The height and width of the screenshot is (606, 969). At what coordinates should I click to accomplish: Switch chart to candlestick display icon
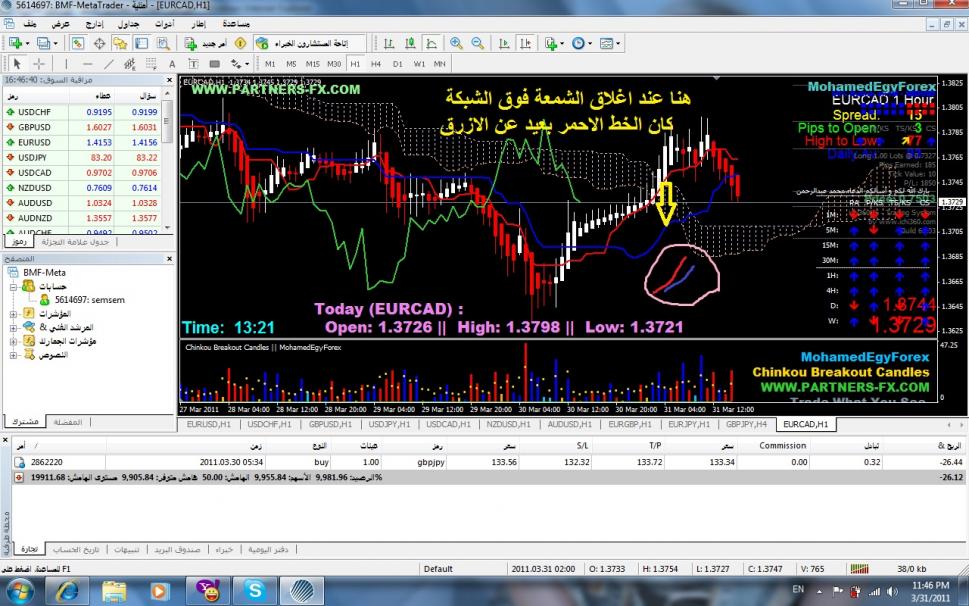(411, 44)
